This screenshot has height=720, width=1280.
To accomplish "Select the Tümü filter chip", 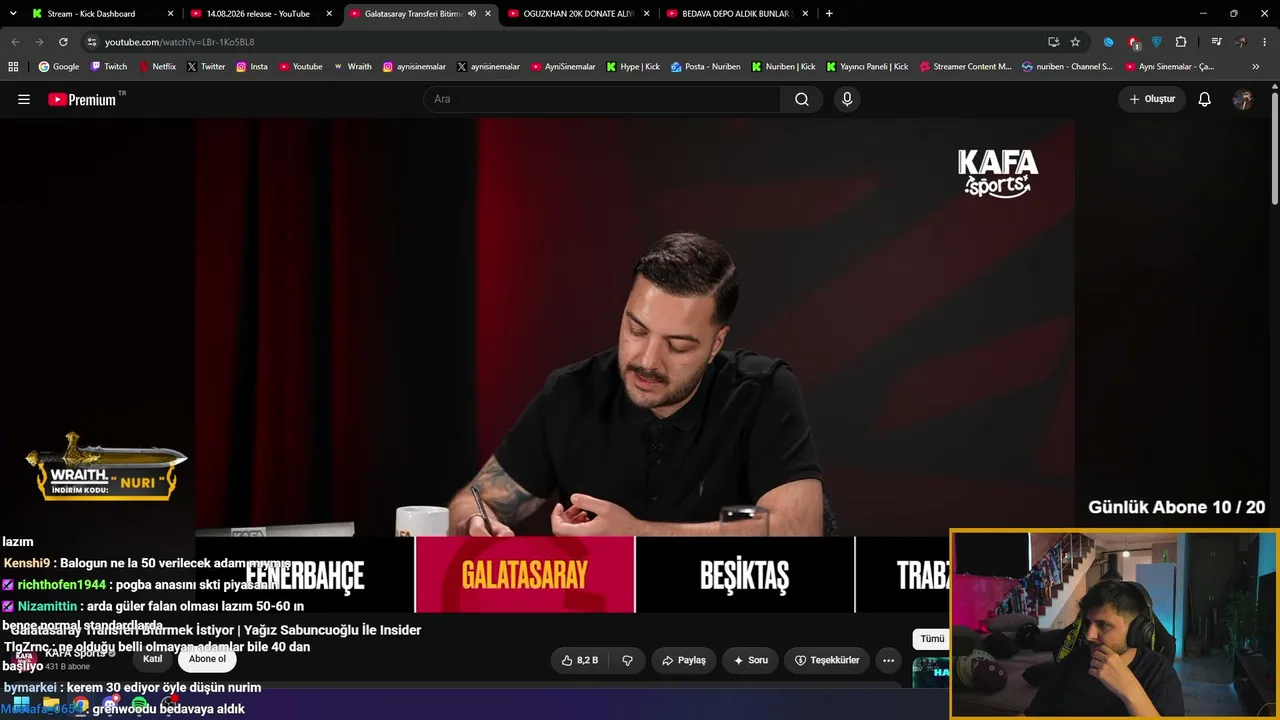I will pos(932,639).
